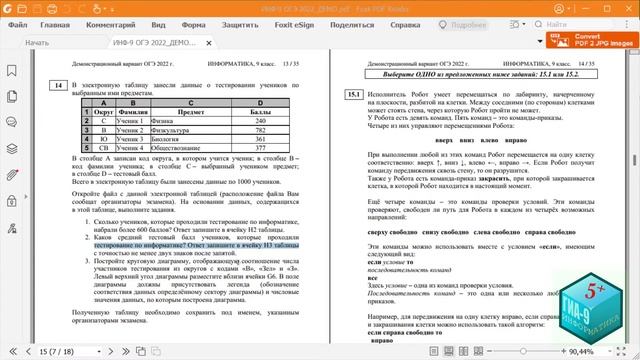Open the Bookmarks panel icon
Screen dimensions: 640x360
pyautogui.click(x=12, y=71)
